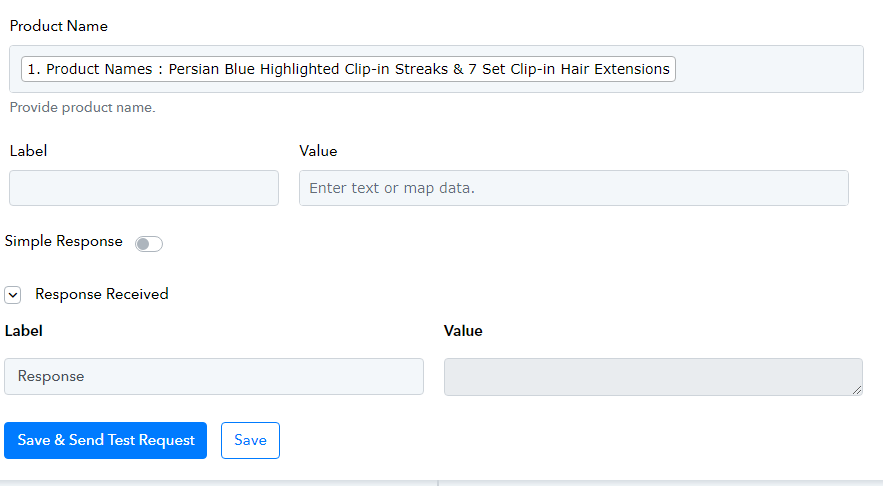Image resolution: width=883 pixels, height=486 pixels.
Task: Click the grey response Value textarea
Action: coord(653,377)
